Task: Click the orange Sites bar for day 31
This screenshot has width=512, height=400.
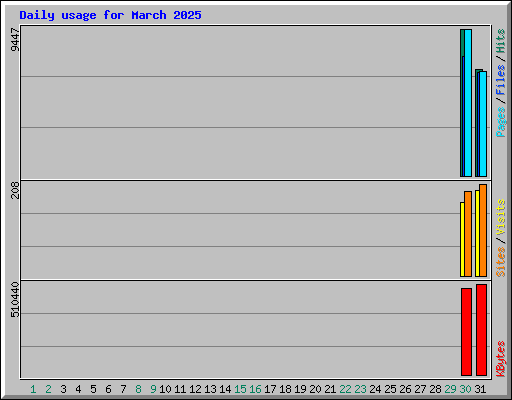Action: tap(483, 230)
